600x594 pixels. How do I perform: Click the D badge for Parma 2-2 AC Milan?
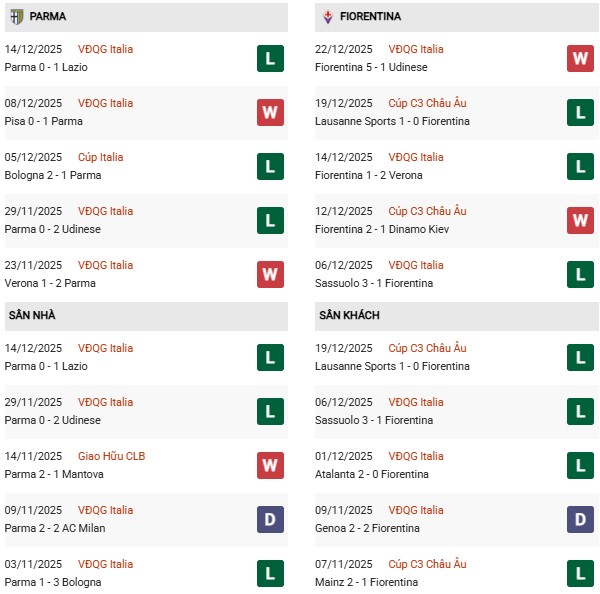269,519
